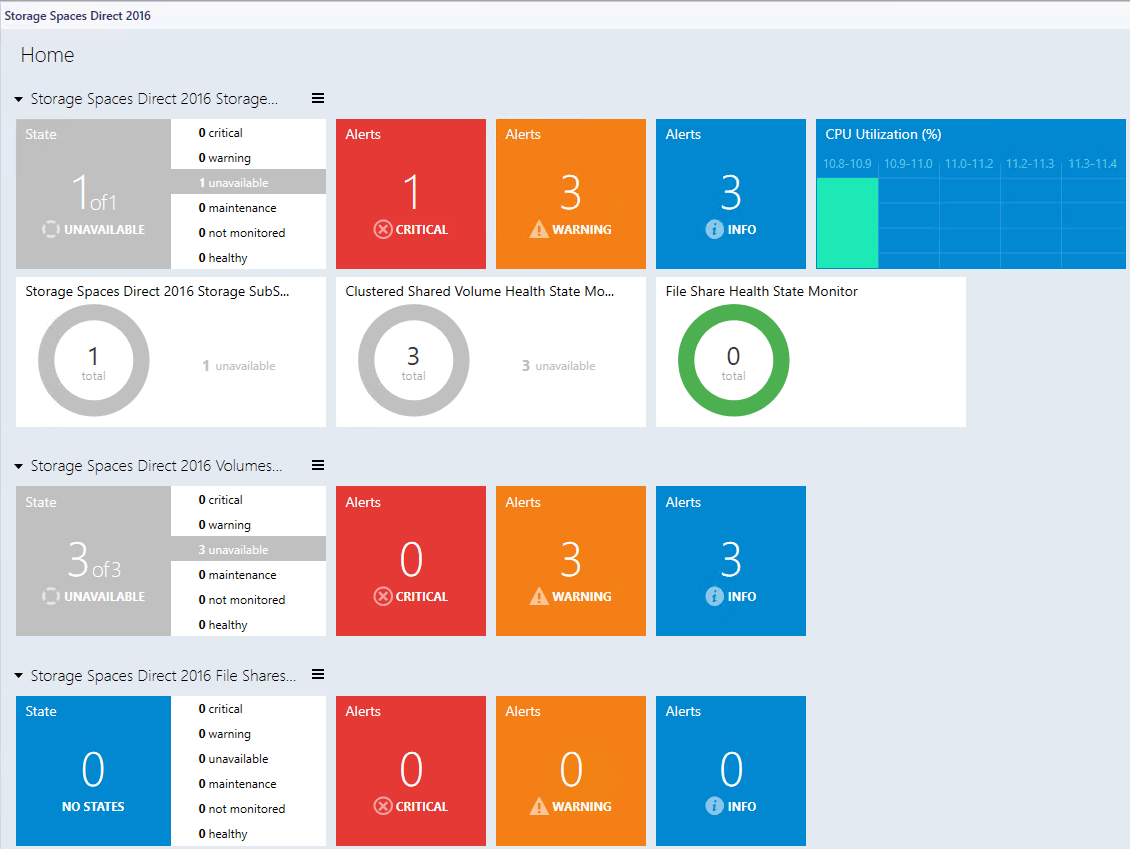Collapse the Storage Spaces Direct 2016 Storage section

pos(17,98)
